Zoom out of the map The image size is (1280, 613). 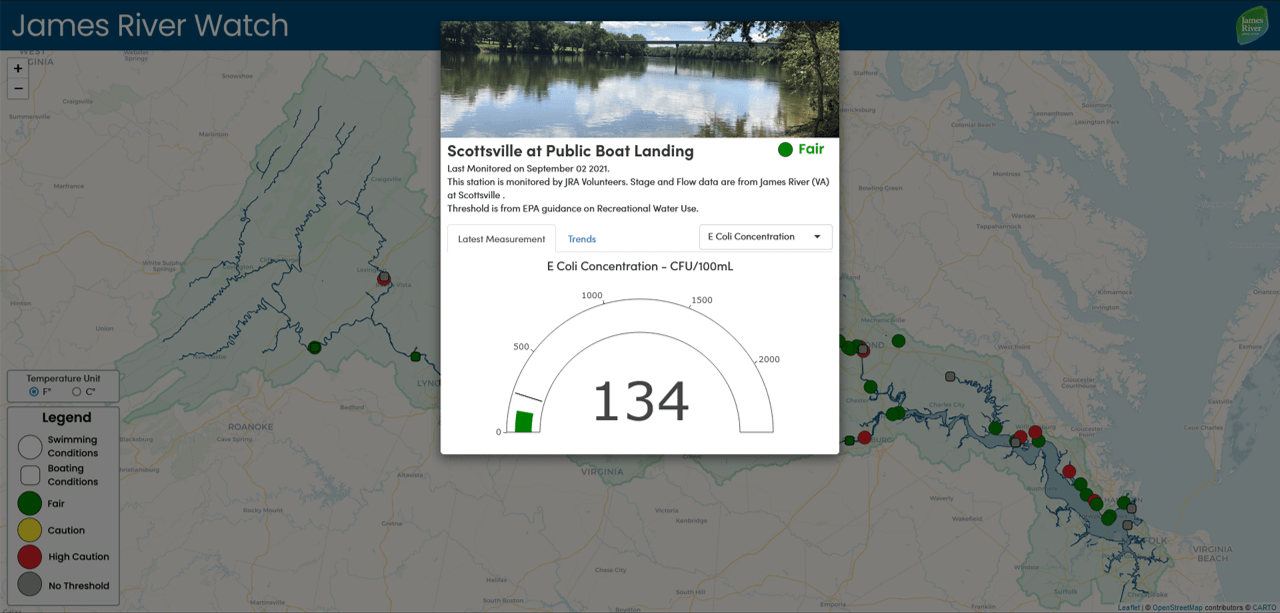[18, 89]
